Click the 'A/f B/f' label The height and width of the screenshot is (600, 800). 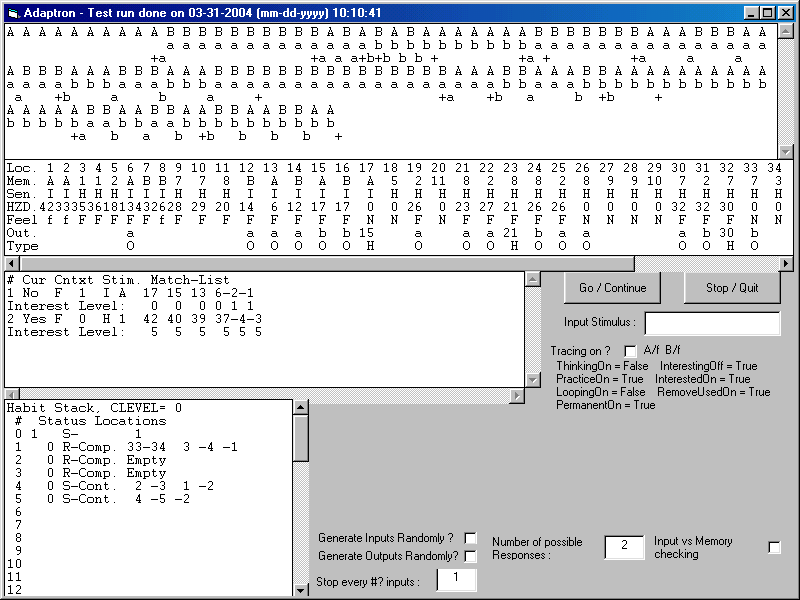coord(662,350)
